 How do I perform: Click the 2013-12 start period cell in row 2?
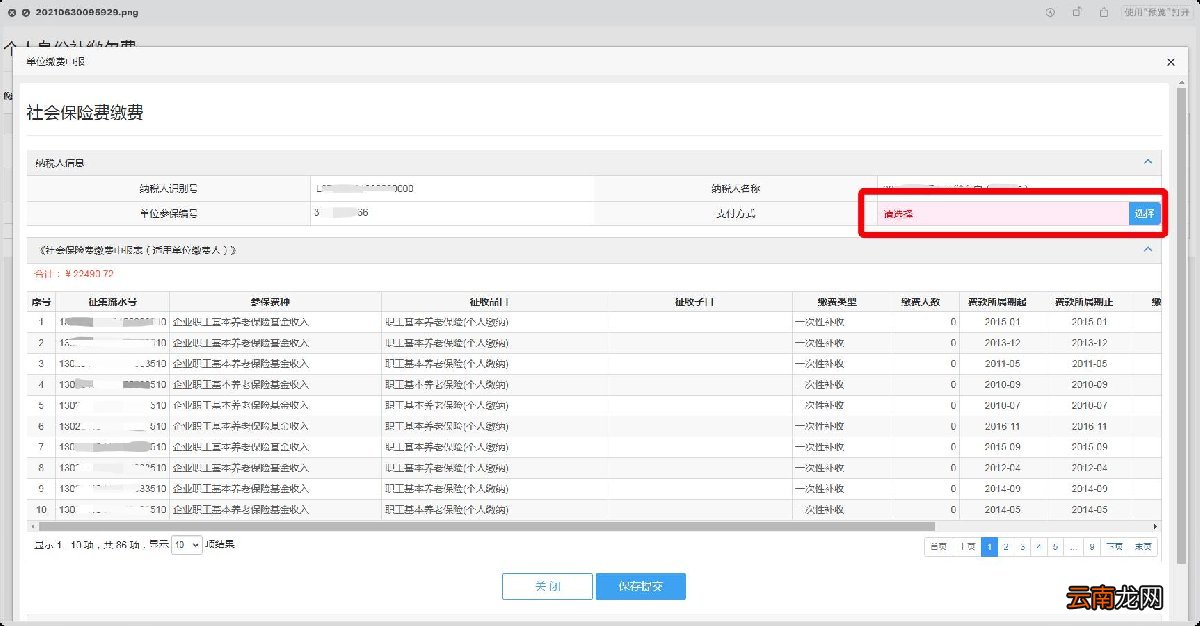(x=1001, y=343)
